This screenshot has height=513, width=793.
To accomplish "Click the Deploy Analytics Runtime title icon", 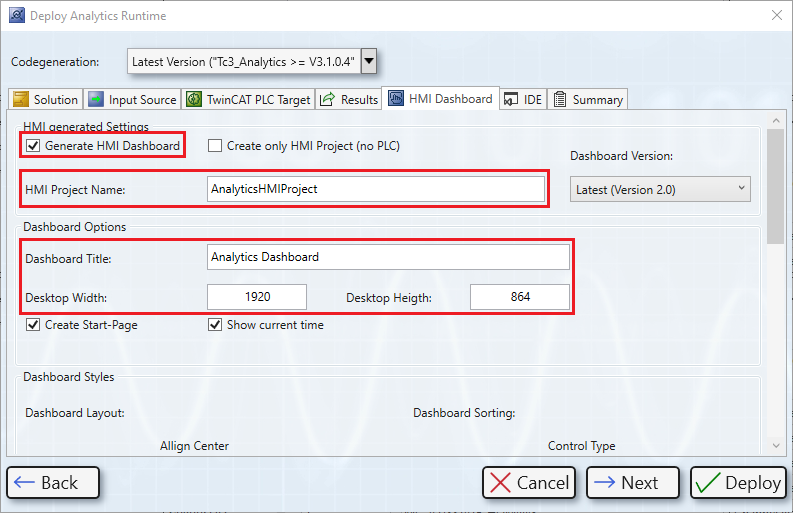I will (15, 16).
